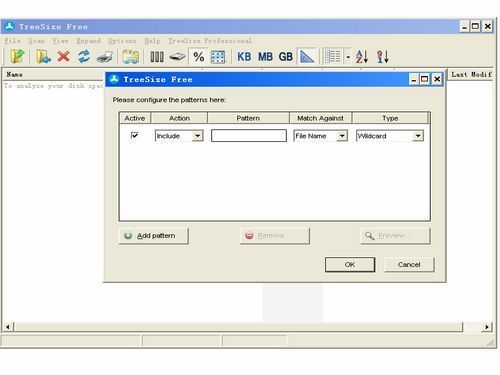Click the OK button

[350, 265]
